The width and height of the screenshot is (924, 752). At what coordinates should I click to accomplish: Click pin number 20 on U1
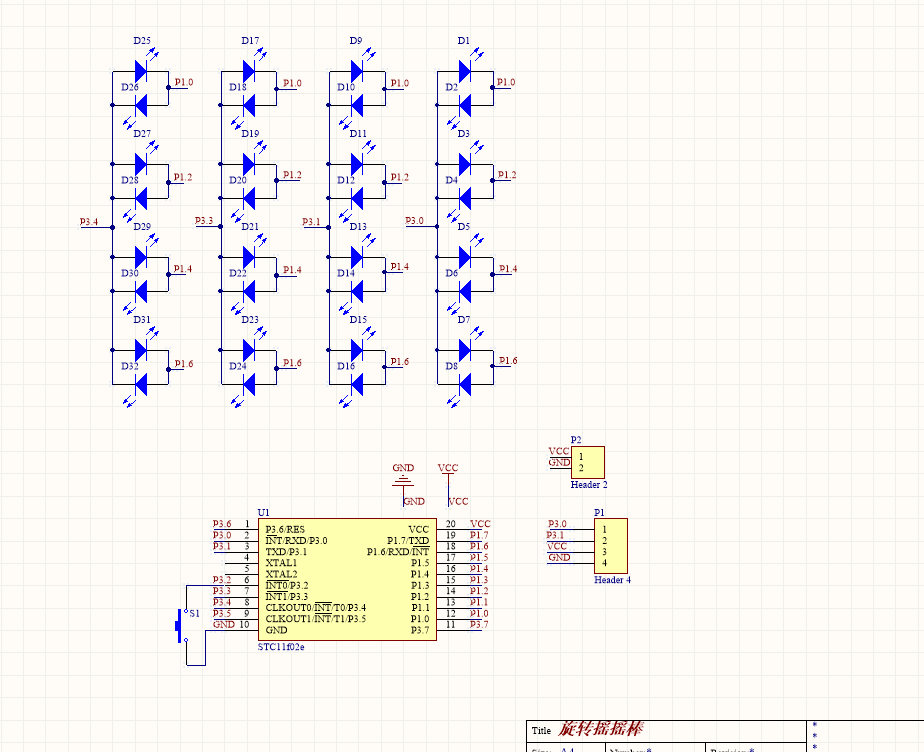click(451, 524)
